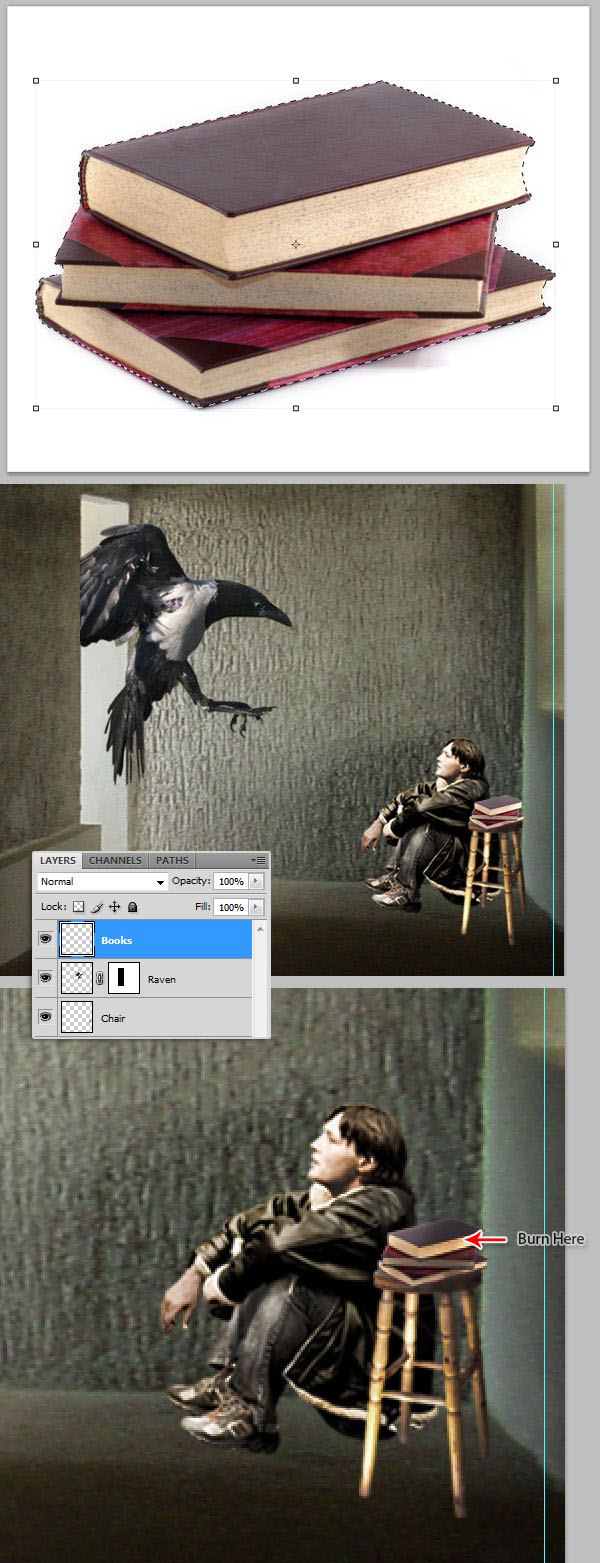Click the top-center transform handle on books
The height and width of the screenshot is (1563, 600).
coord(296,81)
